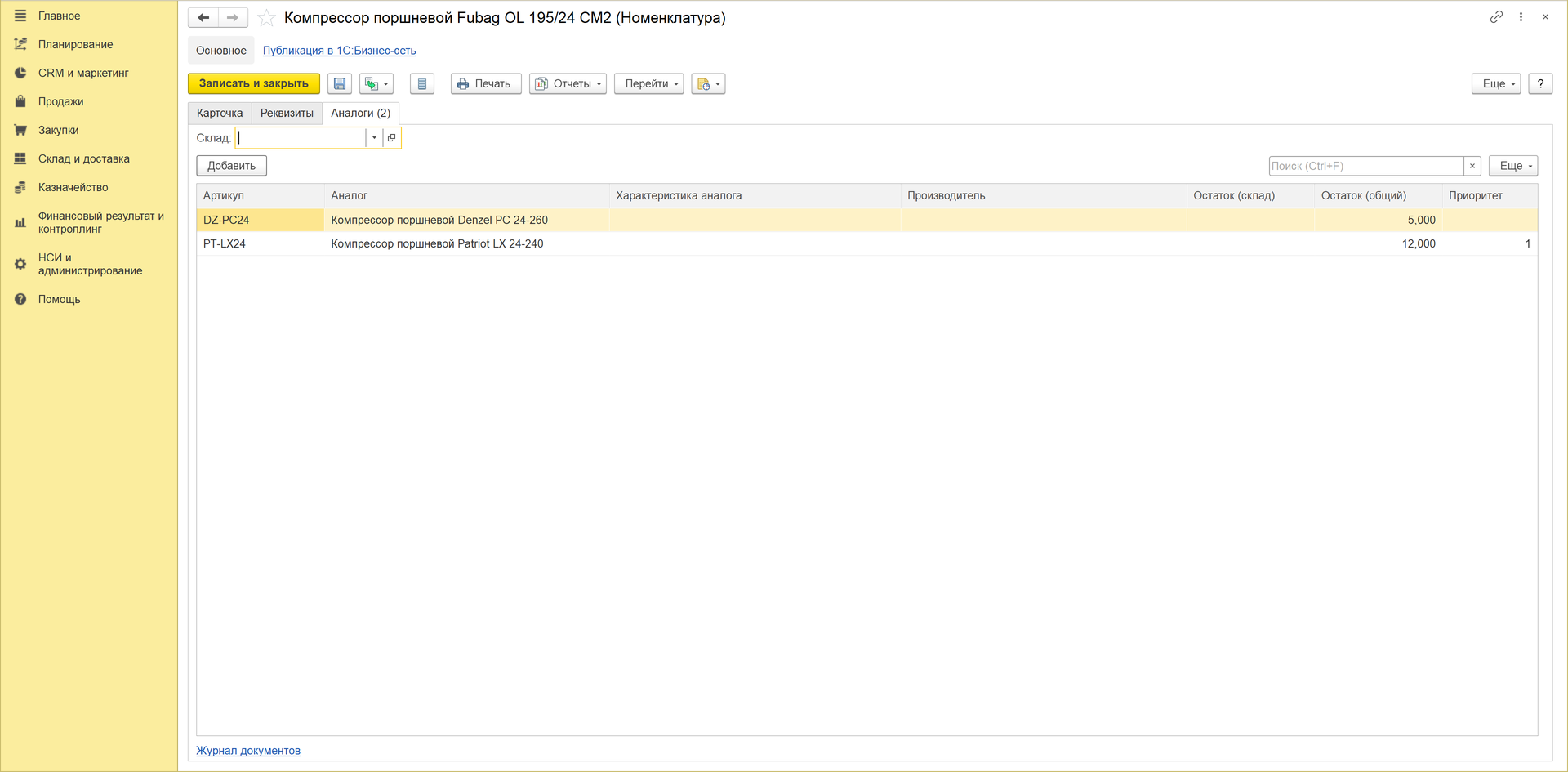This screenshot has height=772, width=1568.
Task: Open НСИ и администрирование section
Action: 90,264
